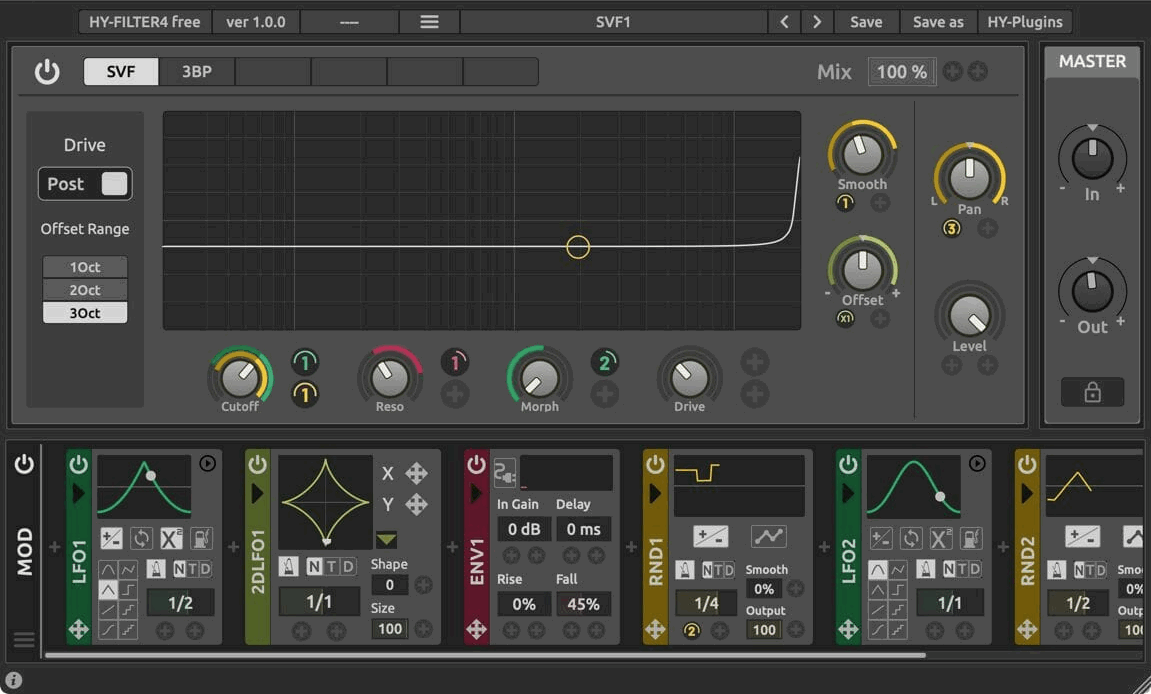The width and height of the screenshot is (1151, 694).
Task: Click the LFO1 retrigger loop icon
Action: [141, 538]
